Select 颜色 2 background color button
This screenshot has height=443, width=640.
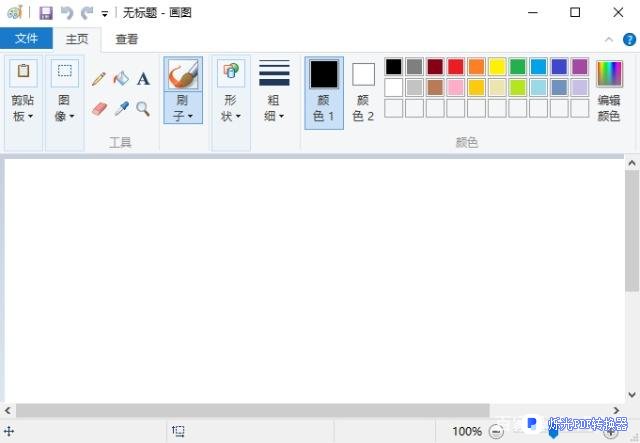pyautogui.click(x=363, y=93)
